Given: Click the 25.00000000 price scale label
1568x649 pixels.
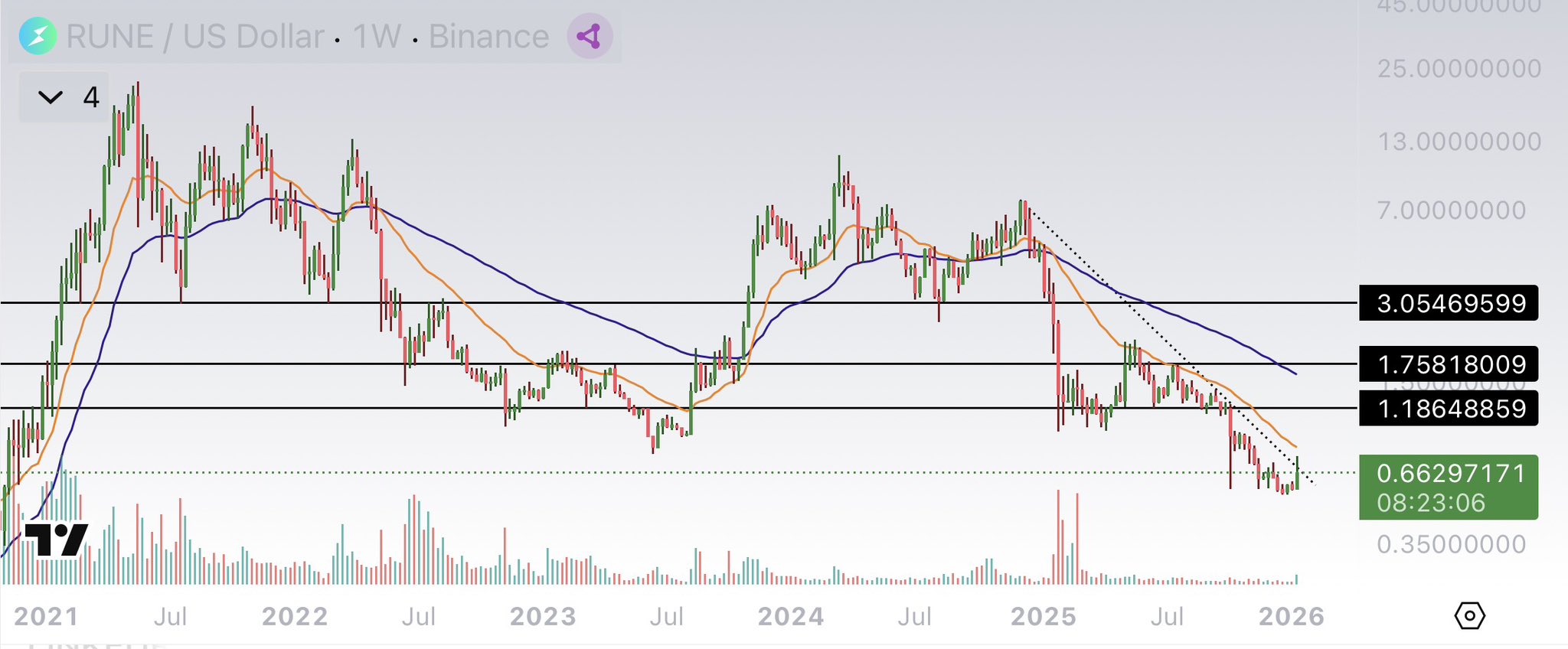Looking at the screenshot, I should pos(1459,69).
